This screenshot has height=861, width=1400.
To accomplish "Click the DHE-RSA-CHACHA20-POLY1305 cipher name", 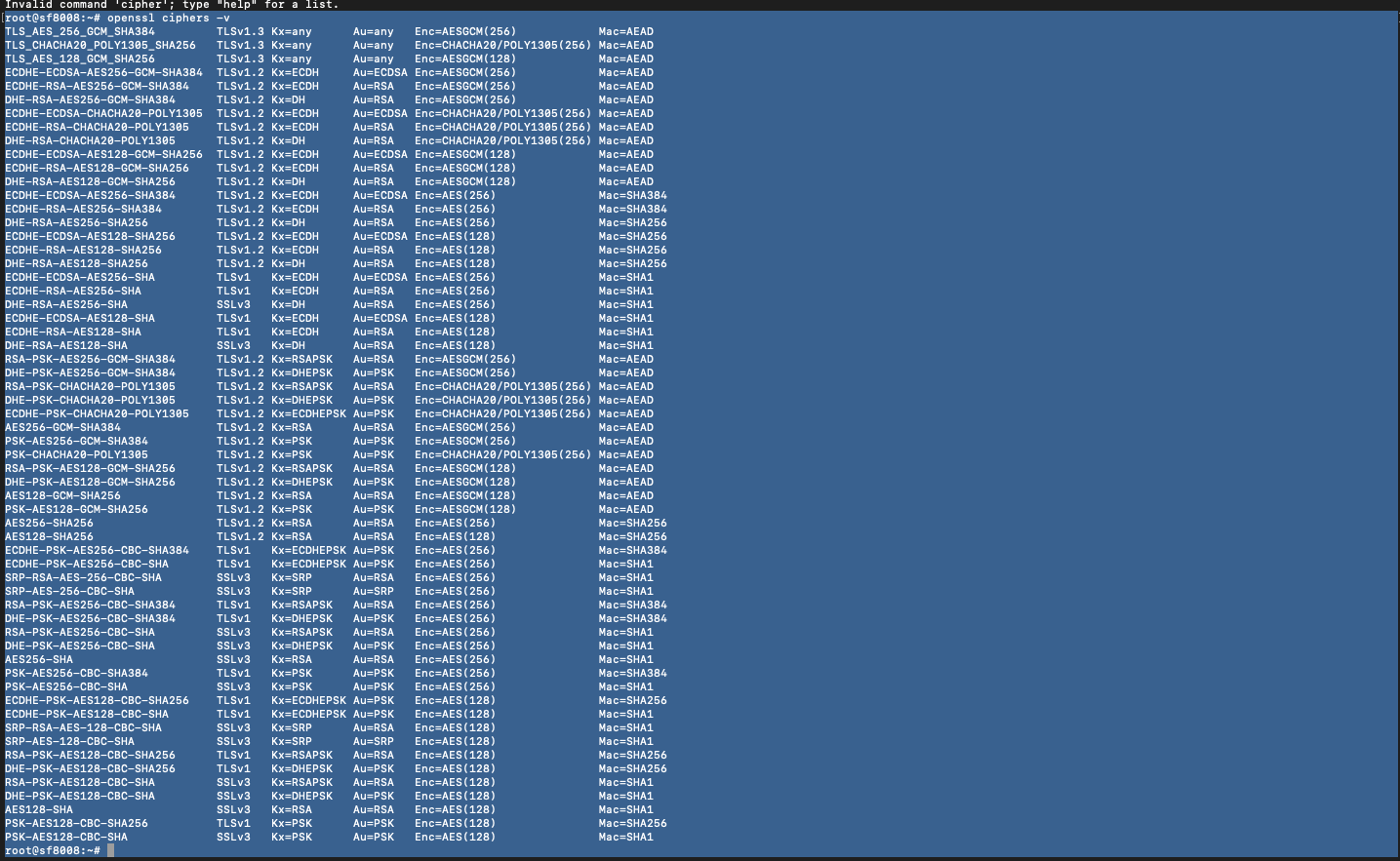I will point(90,140).
